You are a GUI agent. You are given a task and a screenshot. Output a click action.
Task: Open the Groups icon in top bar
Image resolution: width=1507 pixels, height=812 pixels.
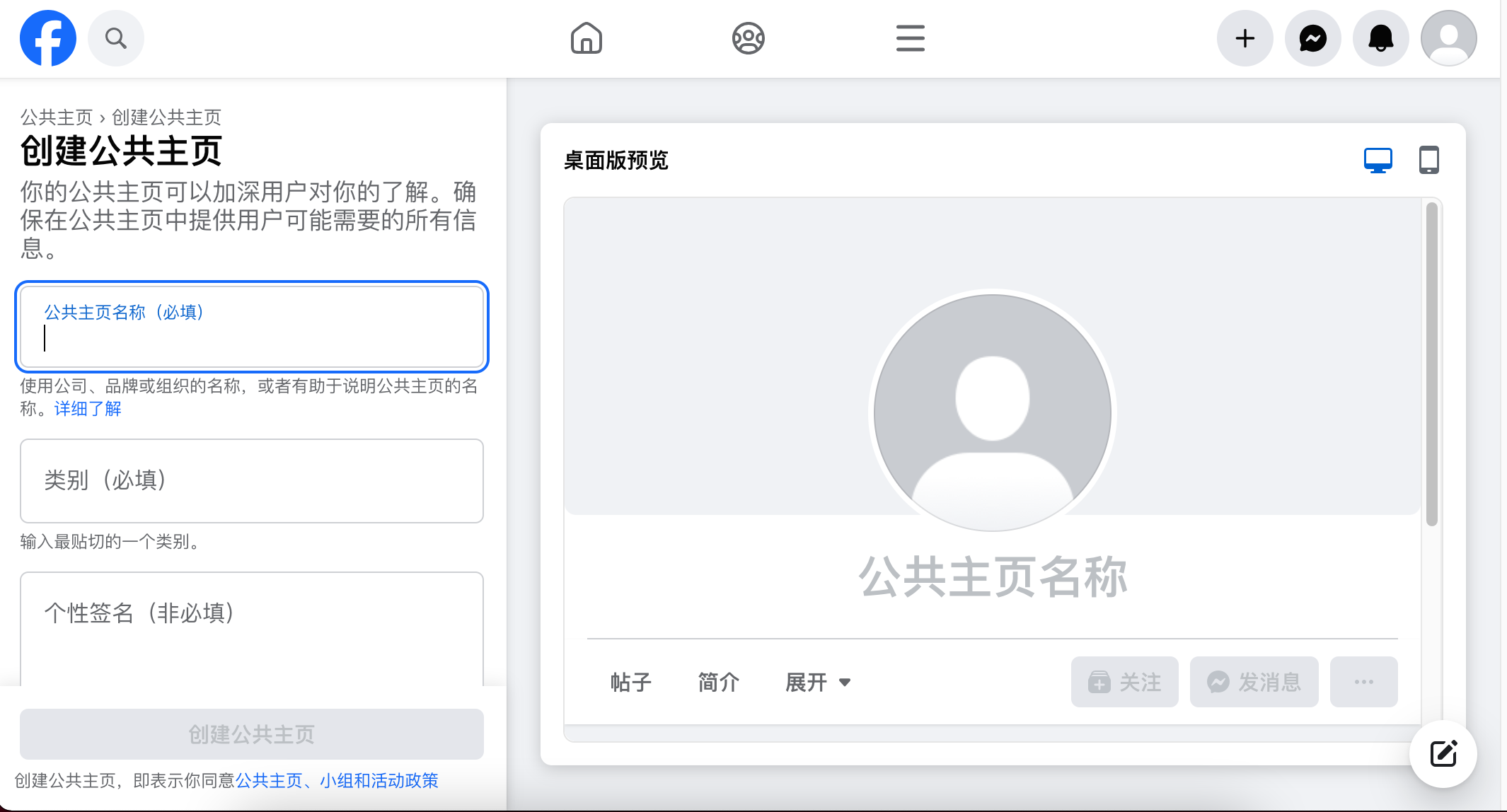tap(749, 38)
